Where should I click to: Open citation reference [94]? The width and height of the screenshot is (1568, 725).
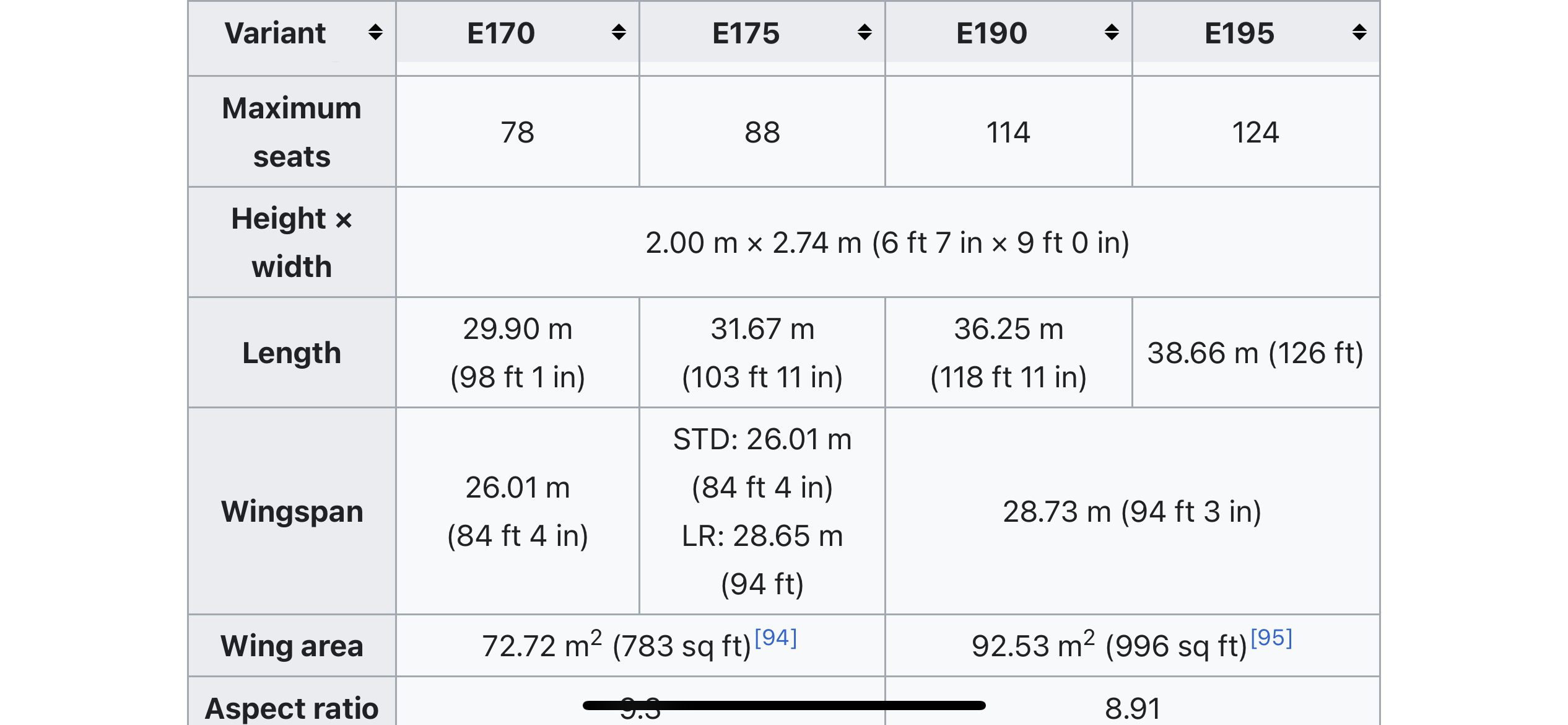pos(776,638)
